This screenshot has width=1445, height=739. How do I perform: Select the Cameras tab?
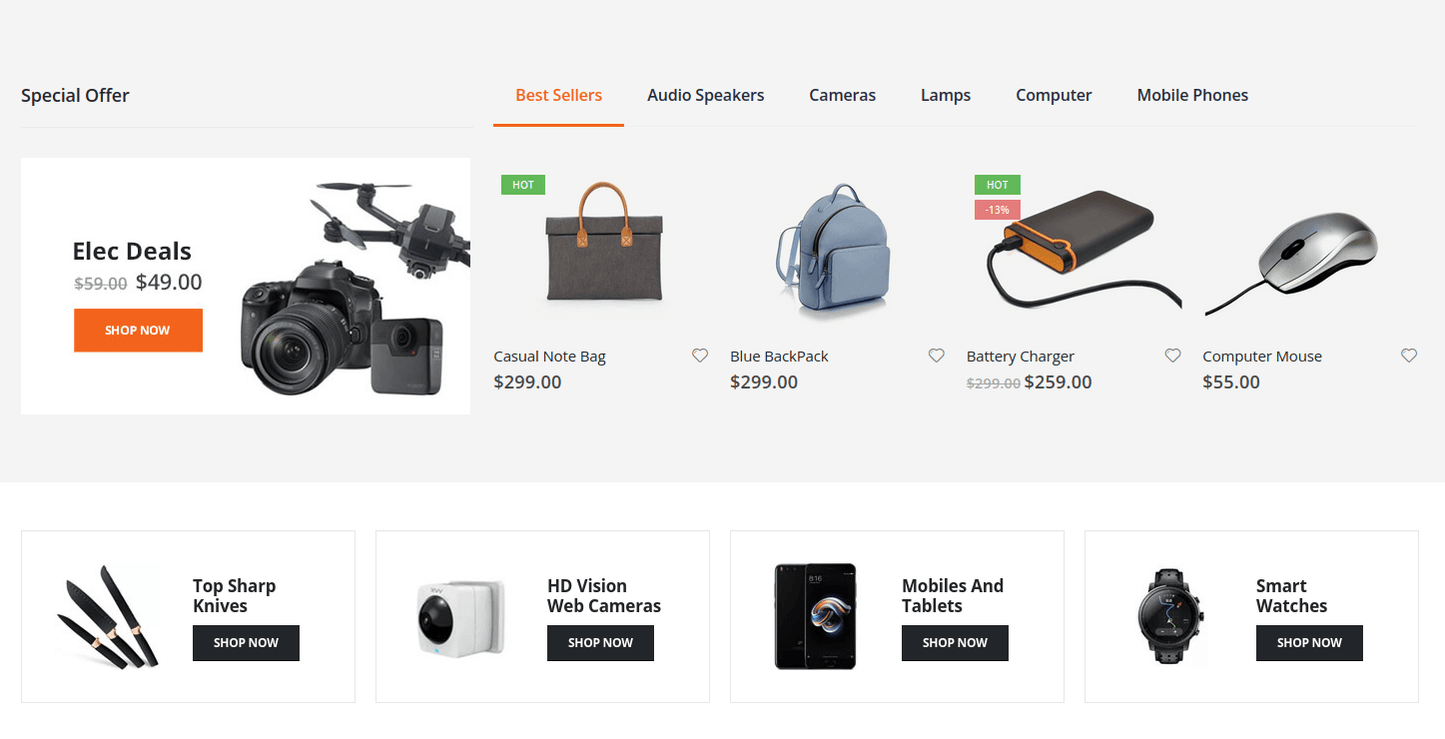point(843,96)
